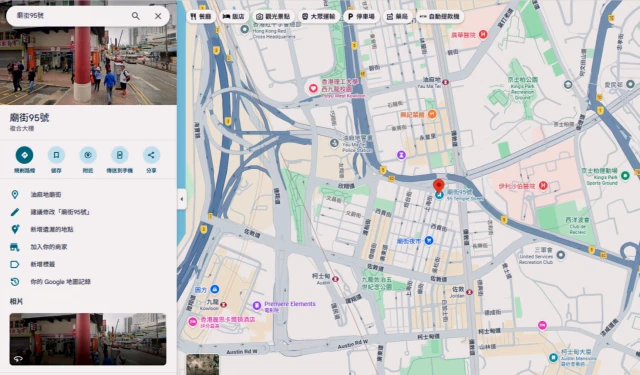Click the Hong Kong Red Cross Headquarters marker

244,29
